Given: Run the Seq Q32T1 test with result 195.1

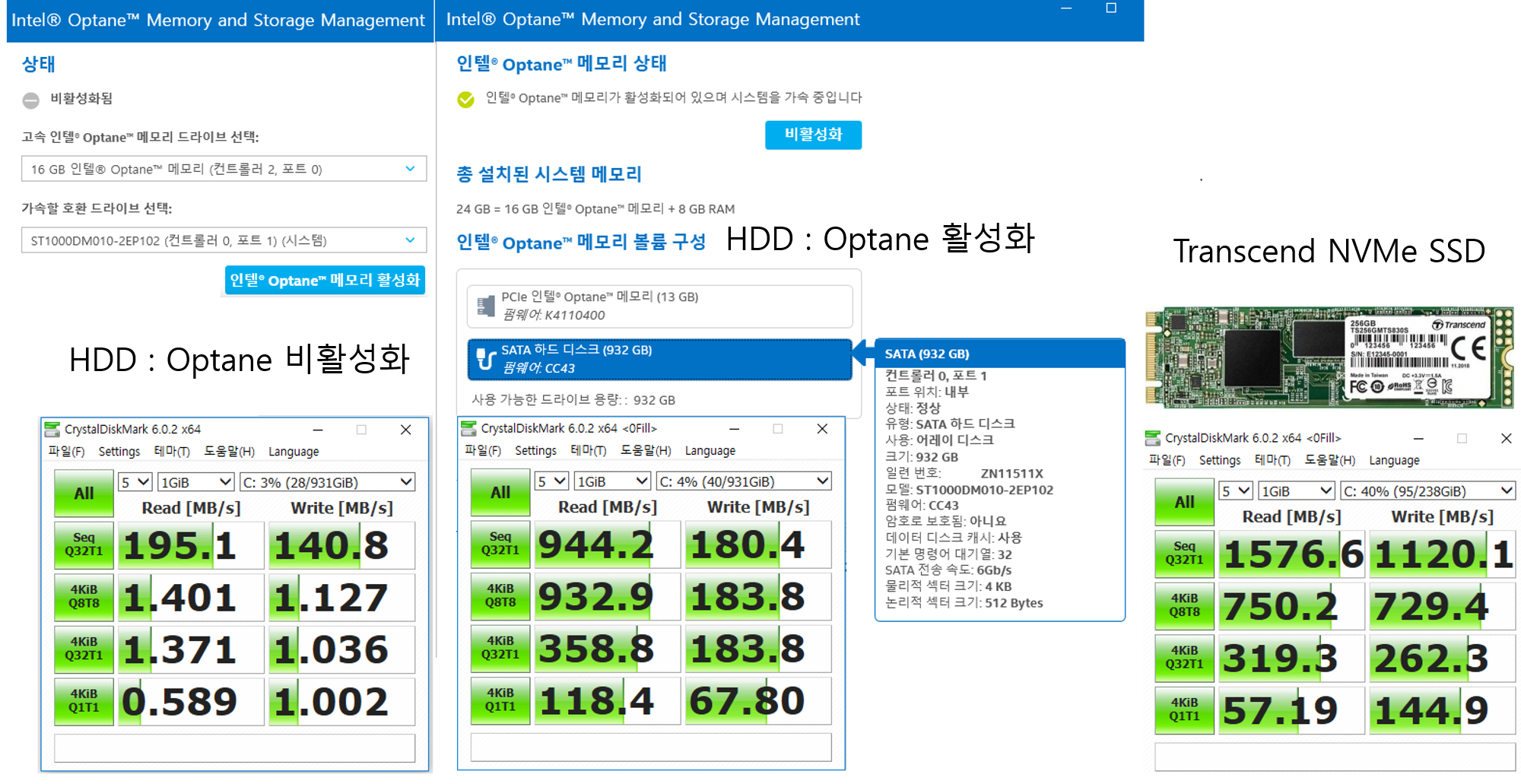Looking at the screenshot, I should tap(84, 545).
